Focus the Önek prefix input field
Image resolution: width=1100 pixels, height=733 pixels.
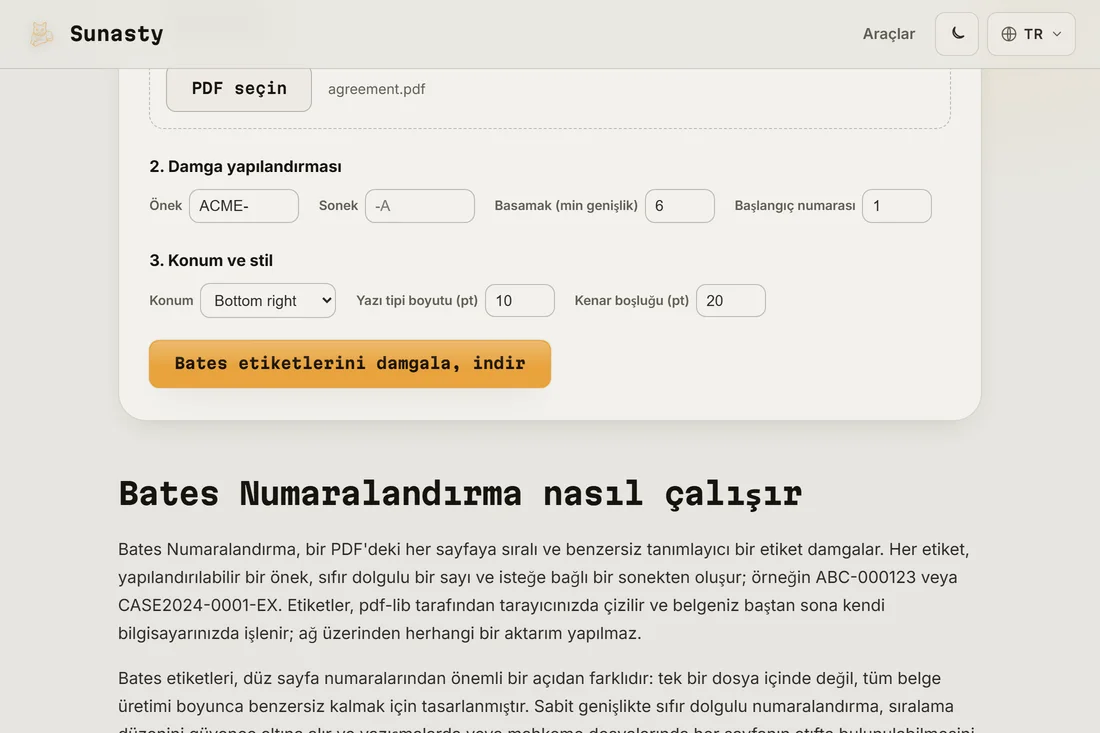click(243, 206)
